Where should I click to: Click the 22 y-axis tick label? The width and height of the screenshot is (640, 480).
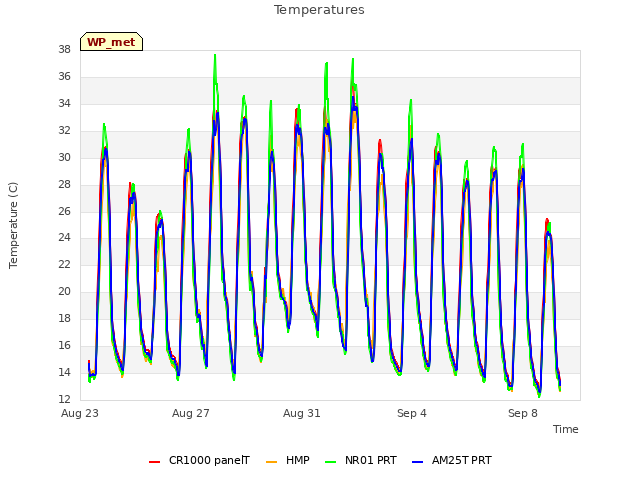[64, 265]
